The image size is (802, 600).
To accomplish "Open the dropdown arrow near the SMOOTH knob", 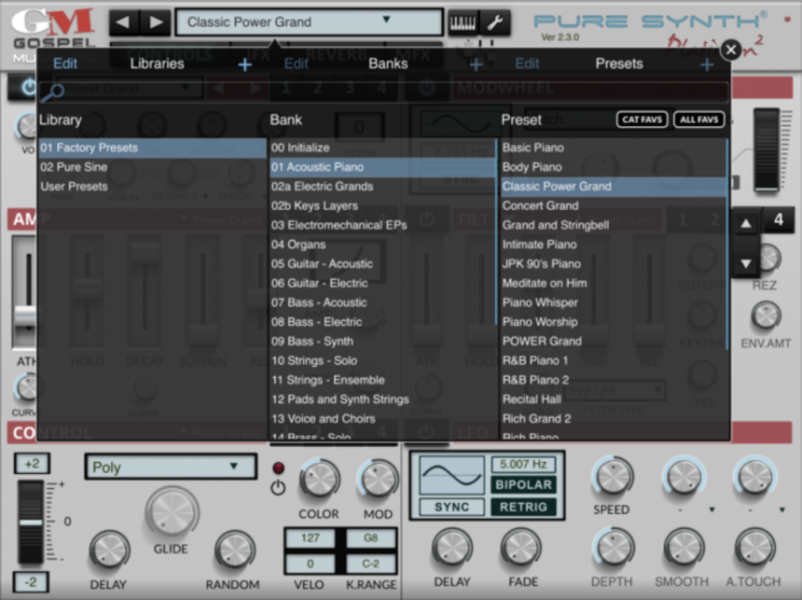I will [x=711, y=508].
